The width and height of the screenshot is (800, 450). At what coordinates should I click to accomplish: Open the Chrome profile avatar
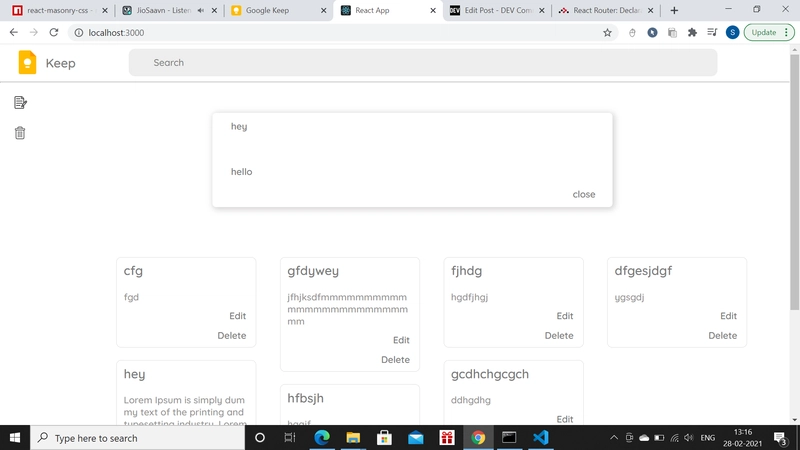(733, 32)
